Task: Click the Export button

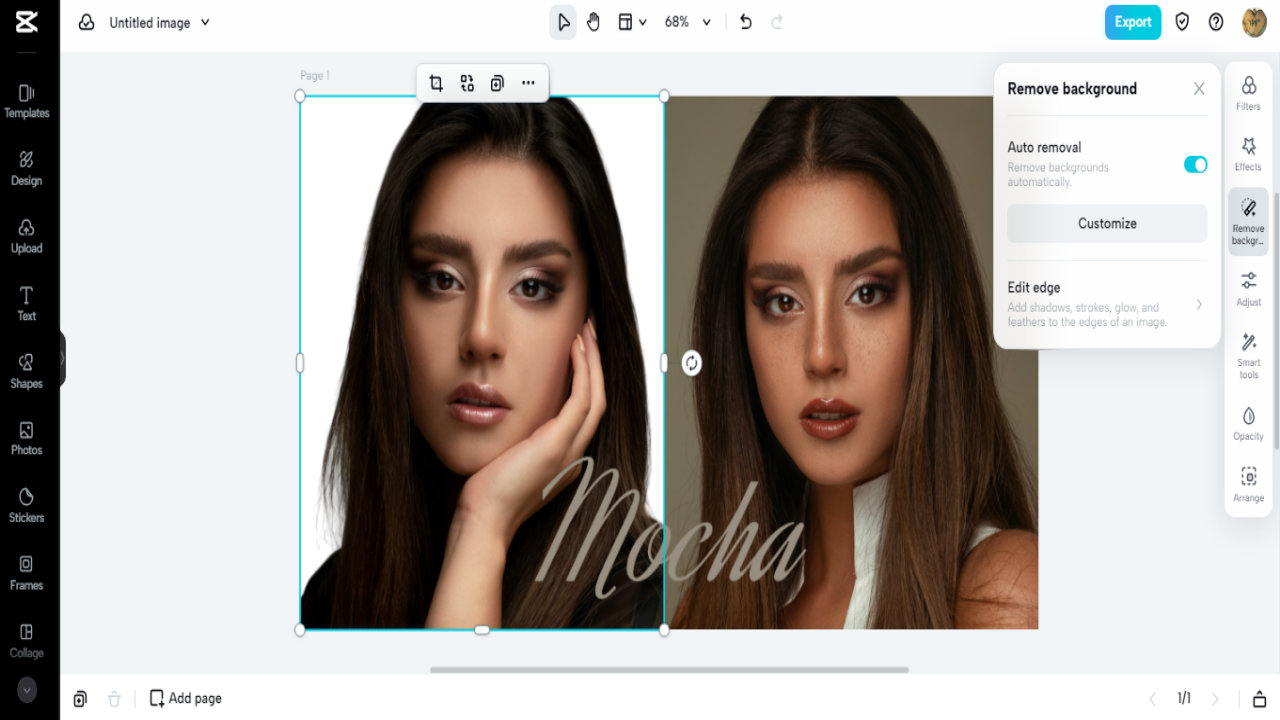Action: (1133, 21)
